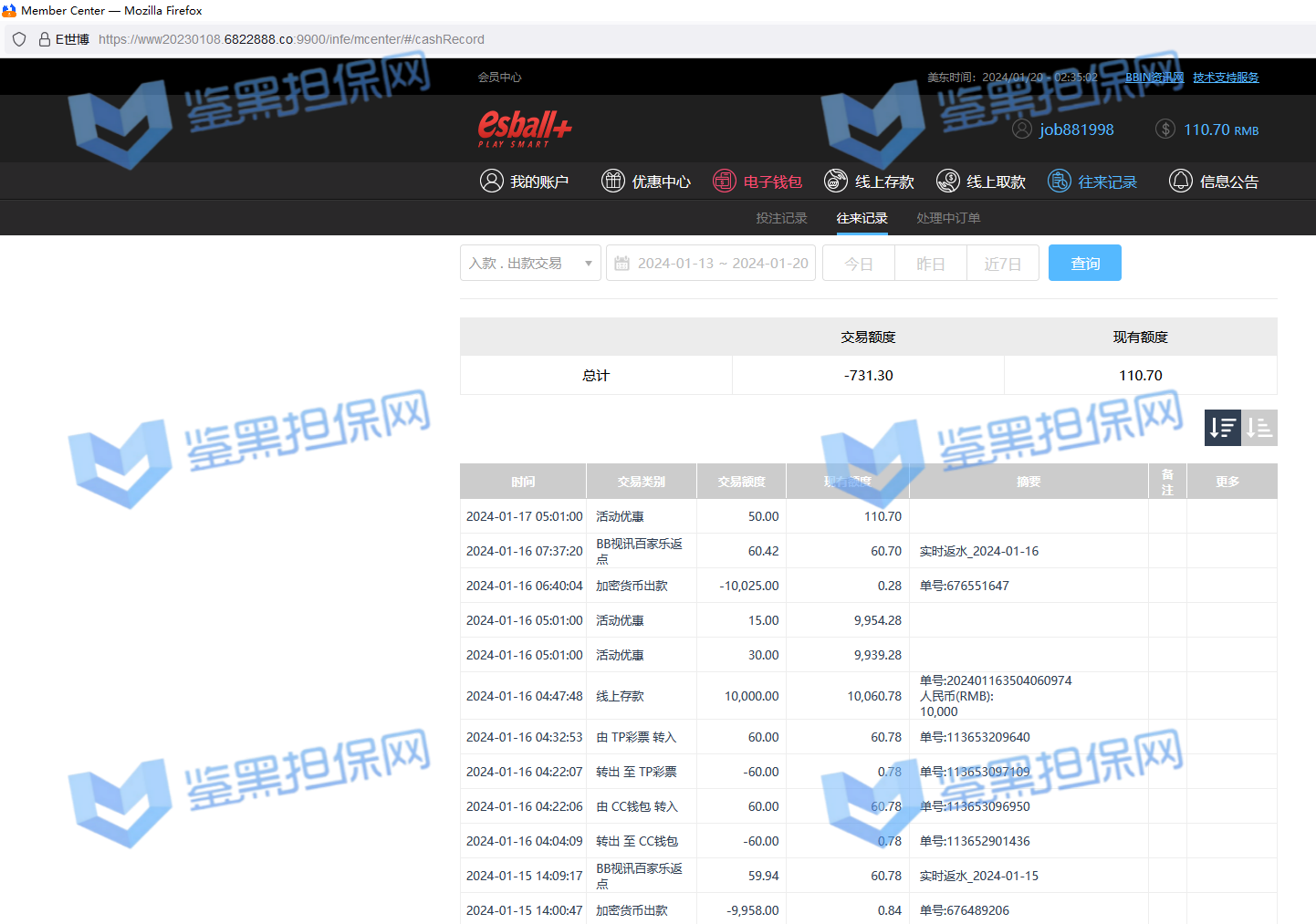Click the 我的账户 person icon
The image size is (1316, 924).
(x=491, y=182)
